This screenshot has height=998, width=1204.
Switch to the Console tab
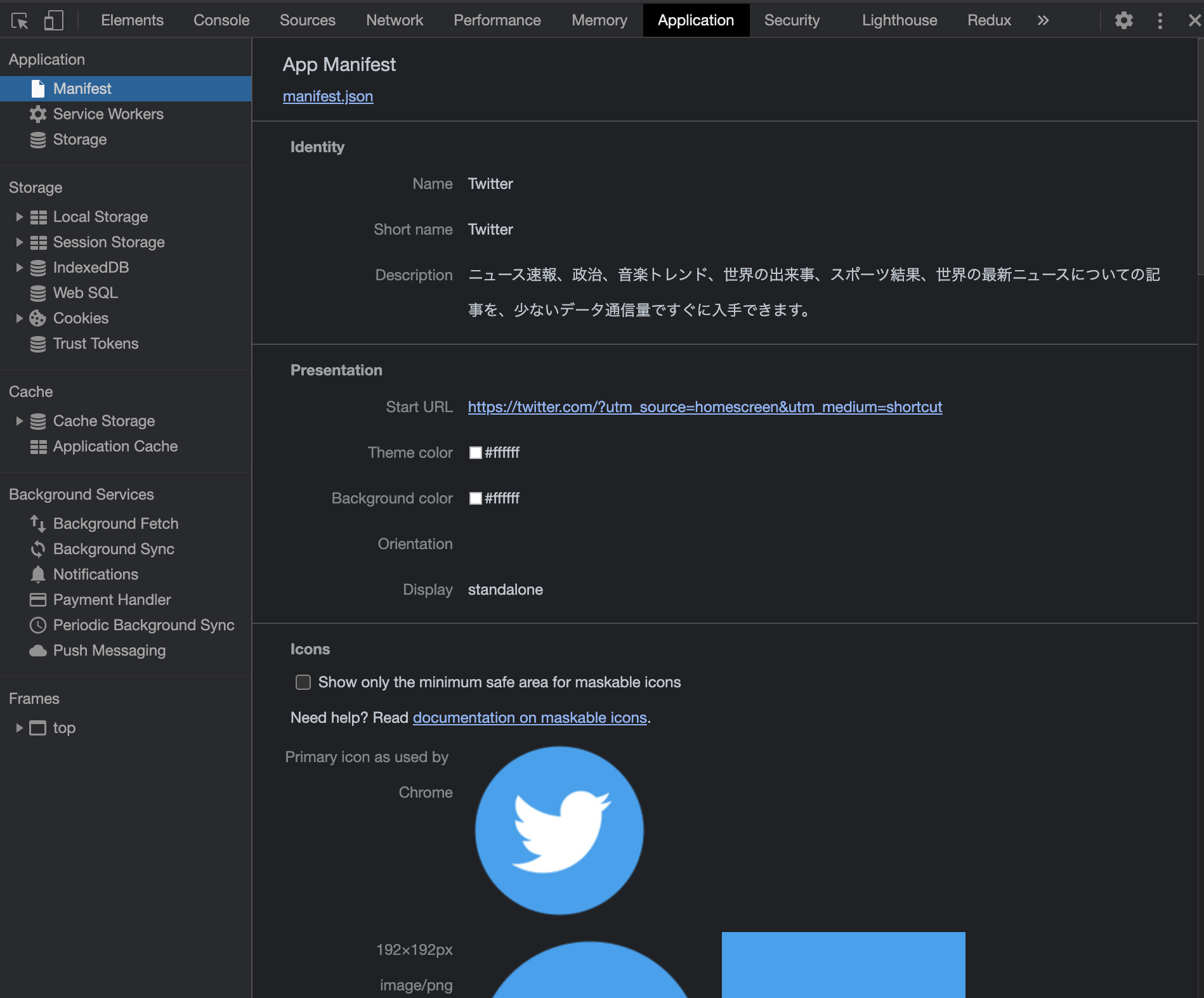[221, 20]
